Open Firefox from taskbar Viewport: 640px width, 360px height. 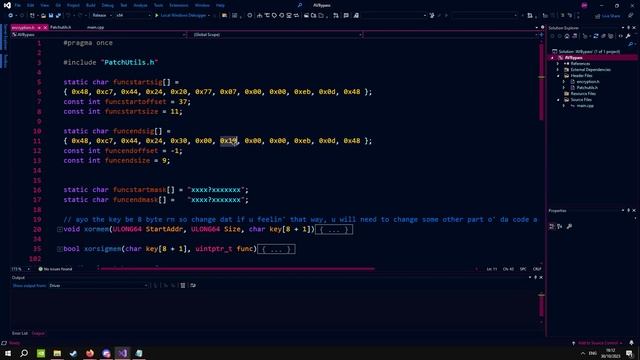coord(90,353)
